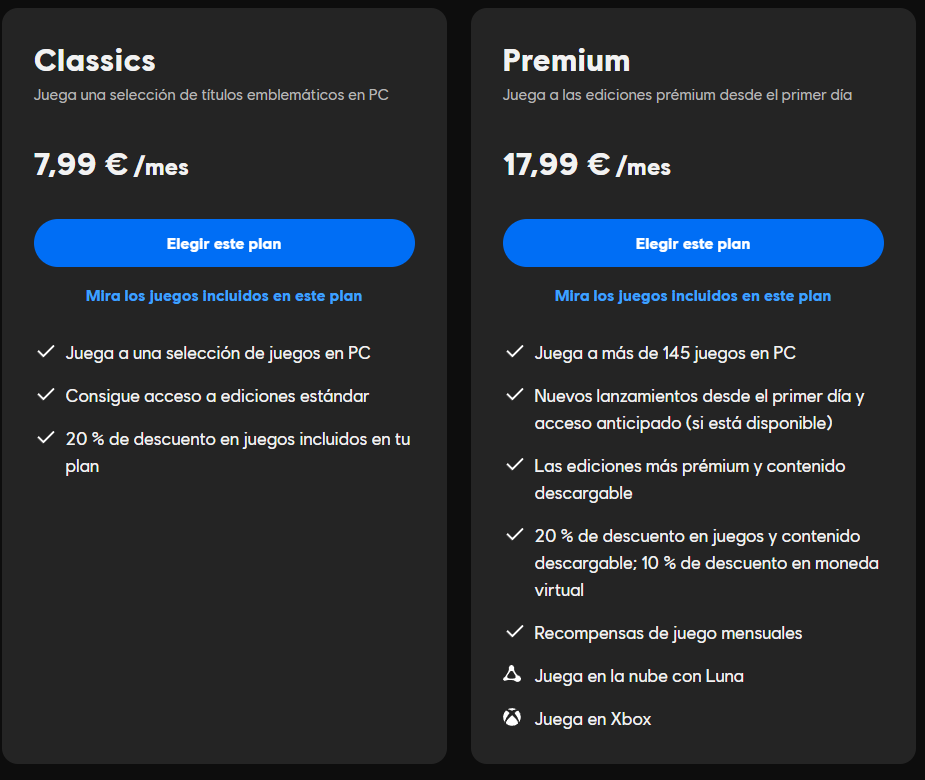Viewport: 925px width, 780px height.
Task: Click the Luna cloud gaming icon
Action: [512, 675]
